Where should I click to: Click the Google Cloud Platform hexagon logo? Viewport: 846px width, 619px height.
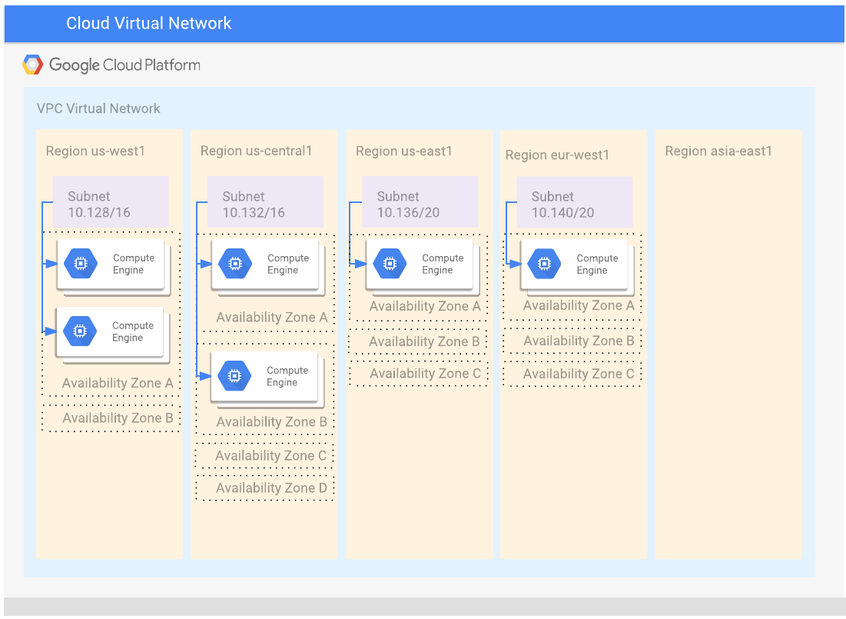[32, 65]
